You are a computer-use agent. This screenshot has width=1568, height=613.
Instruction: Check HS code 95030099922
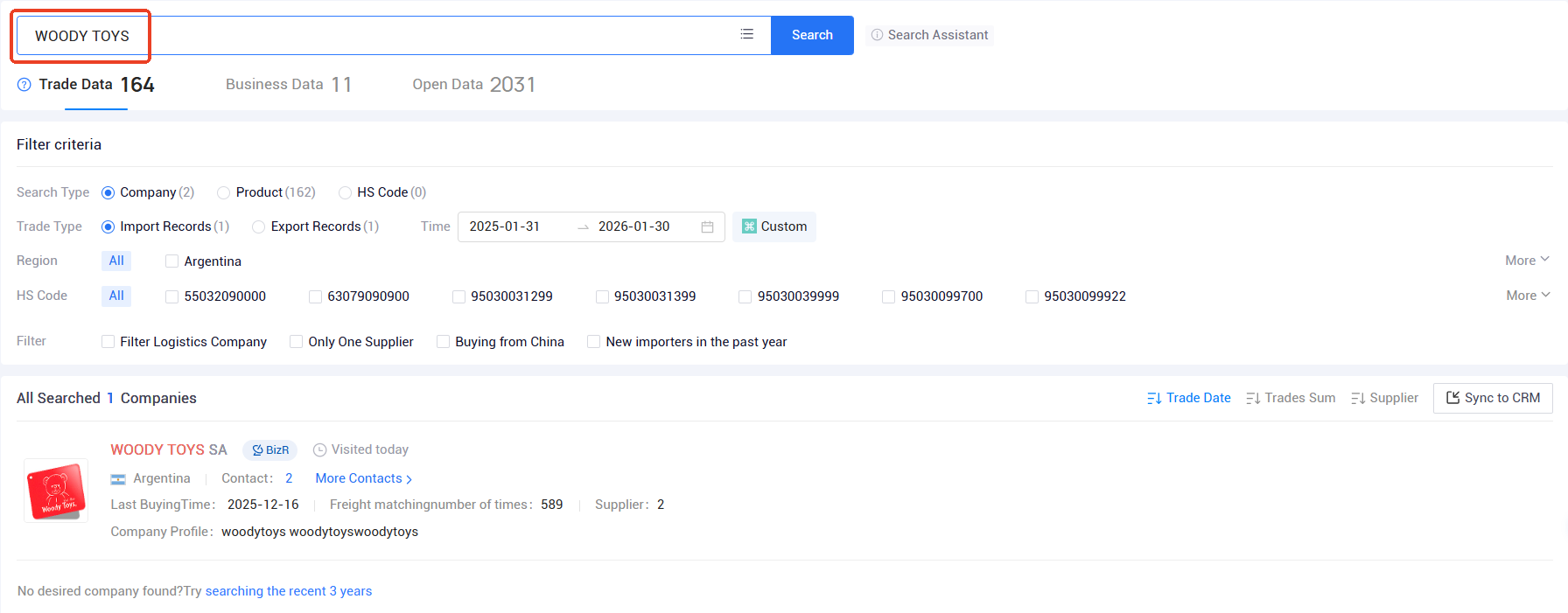[x=1032, y=296]
